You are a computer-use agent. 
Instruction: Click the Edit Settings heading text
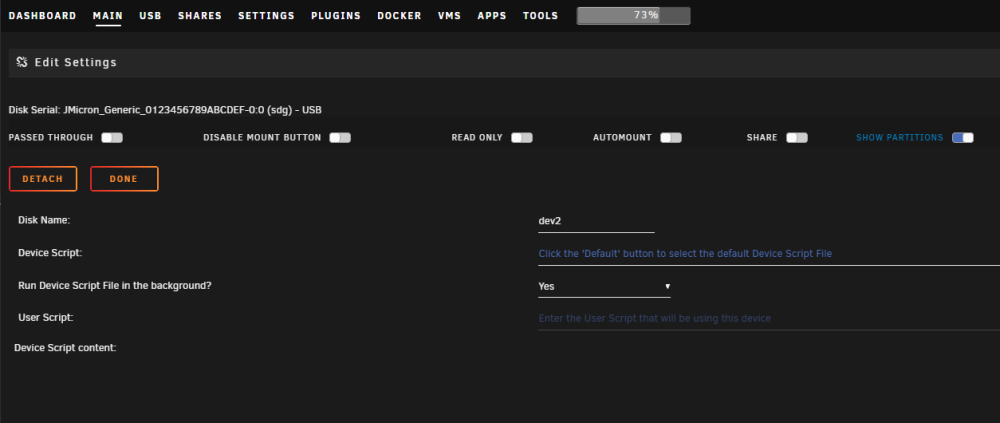tap(75, 63)
